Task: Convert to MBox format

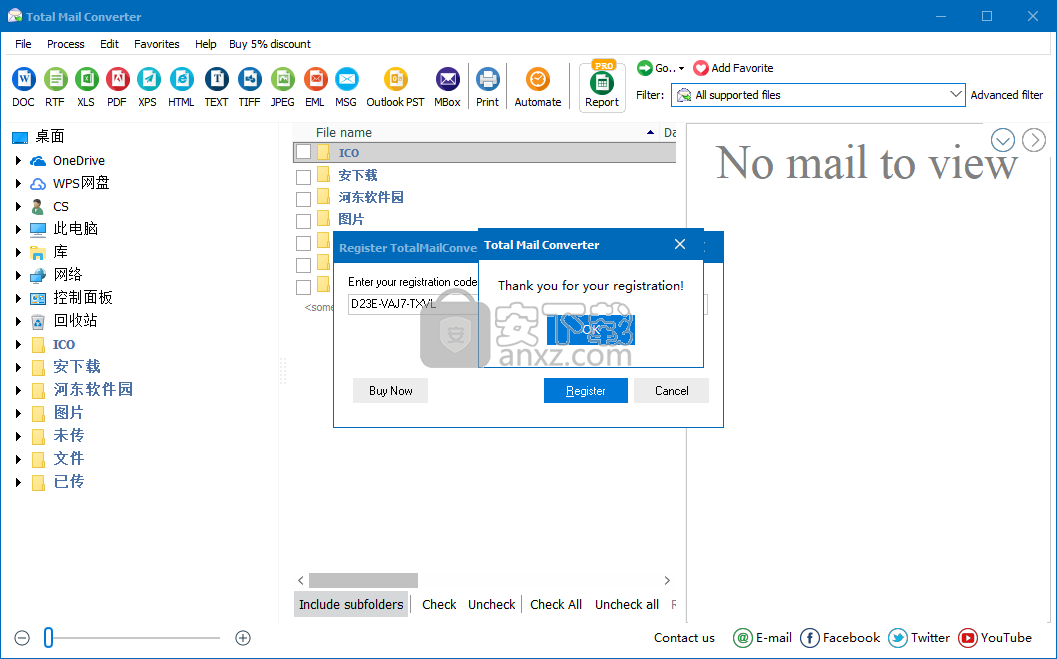Action: [x=448, y=80]
